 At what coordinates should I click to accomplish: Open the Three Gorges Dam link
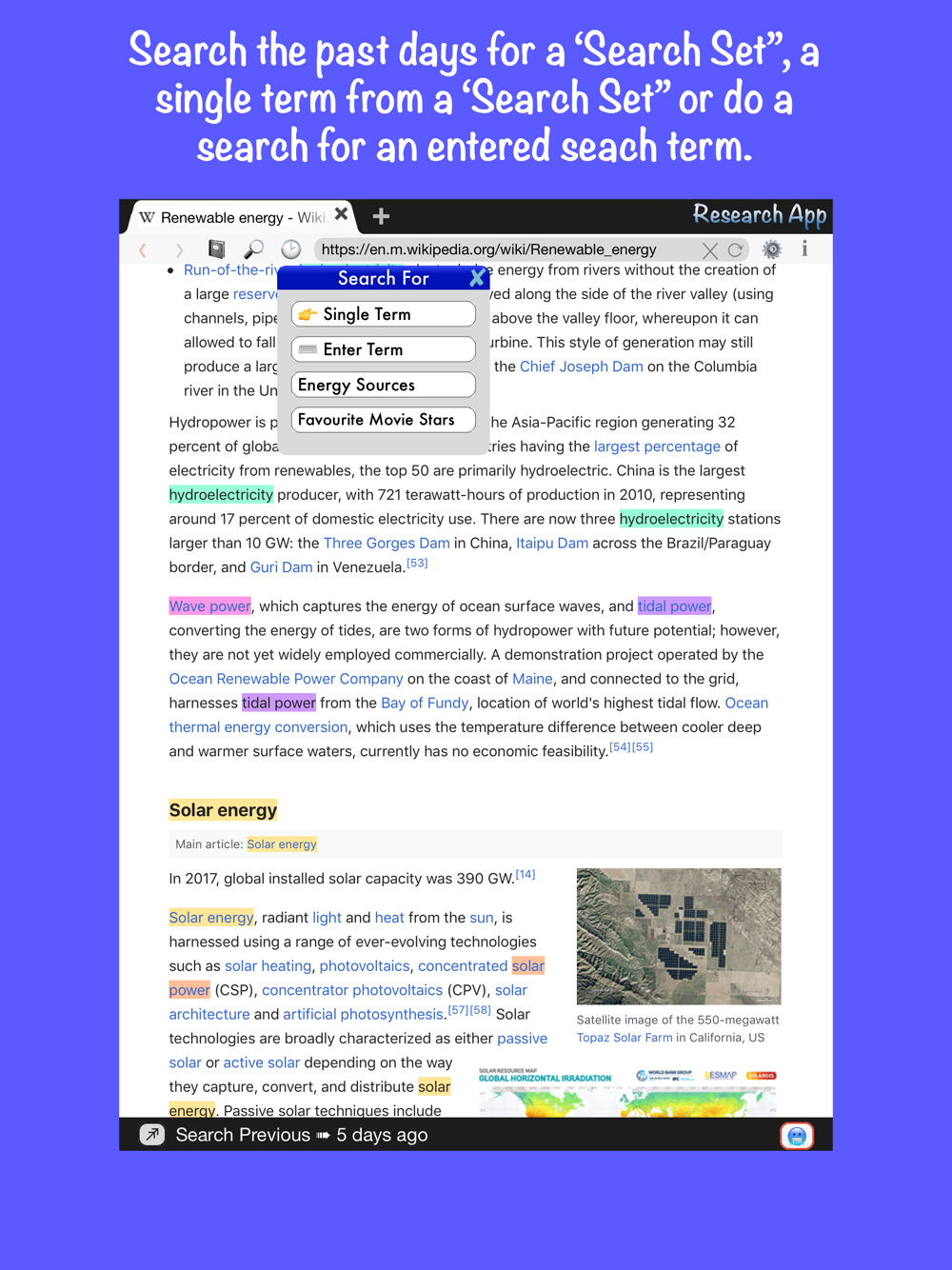[x=387, y=543]
